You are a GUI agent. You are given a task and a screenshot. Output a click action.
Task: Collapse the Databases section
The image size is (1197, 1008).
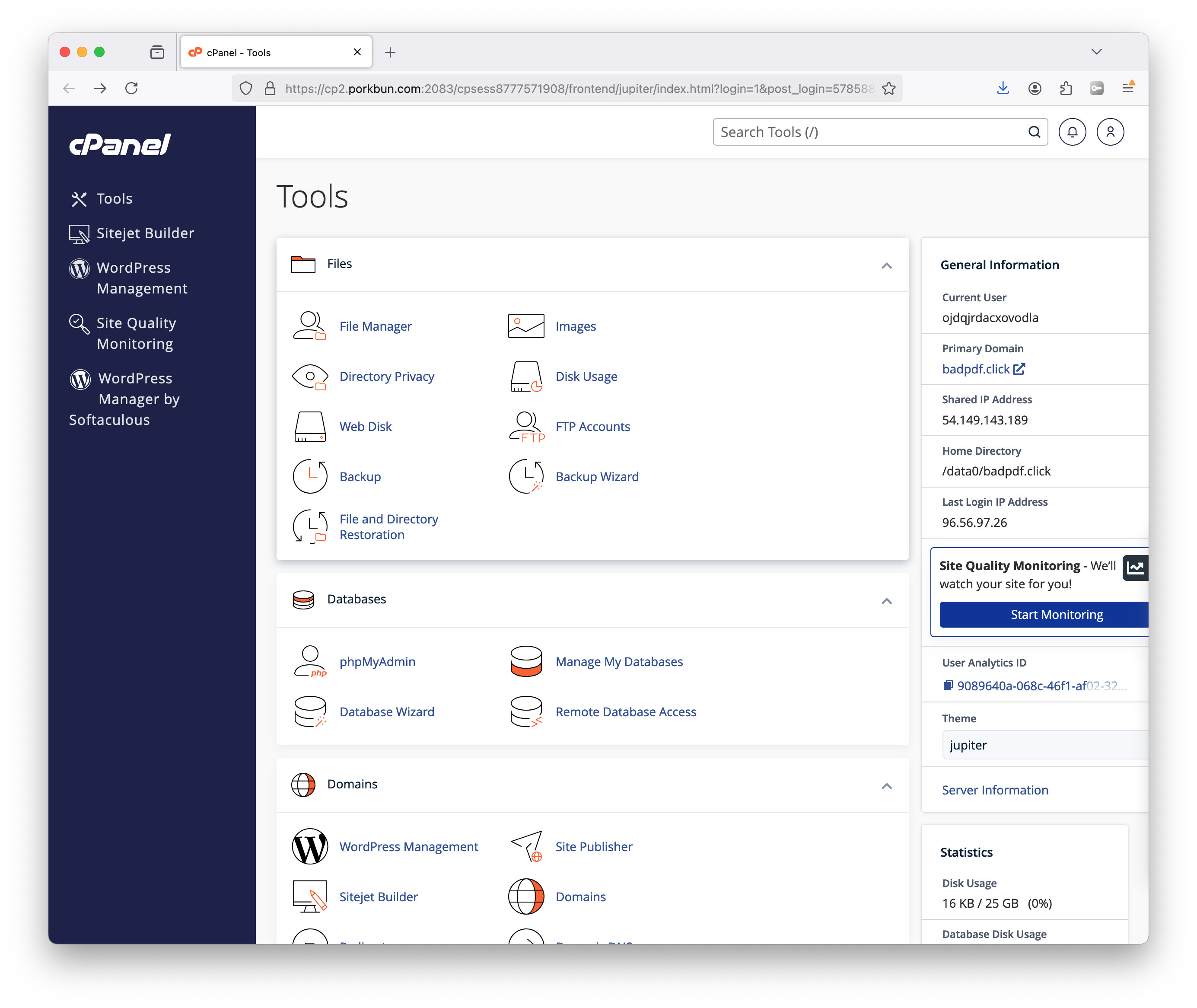click(x=886, y=600)
